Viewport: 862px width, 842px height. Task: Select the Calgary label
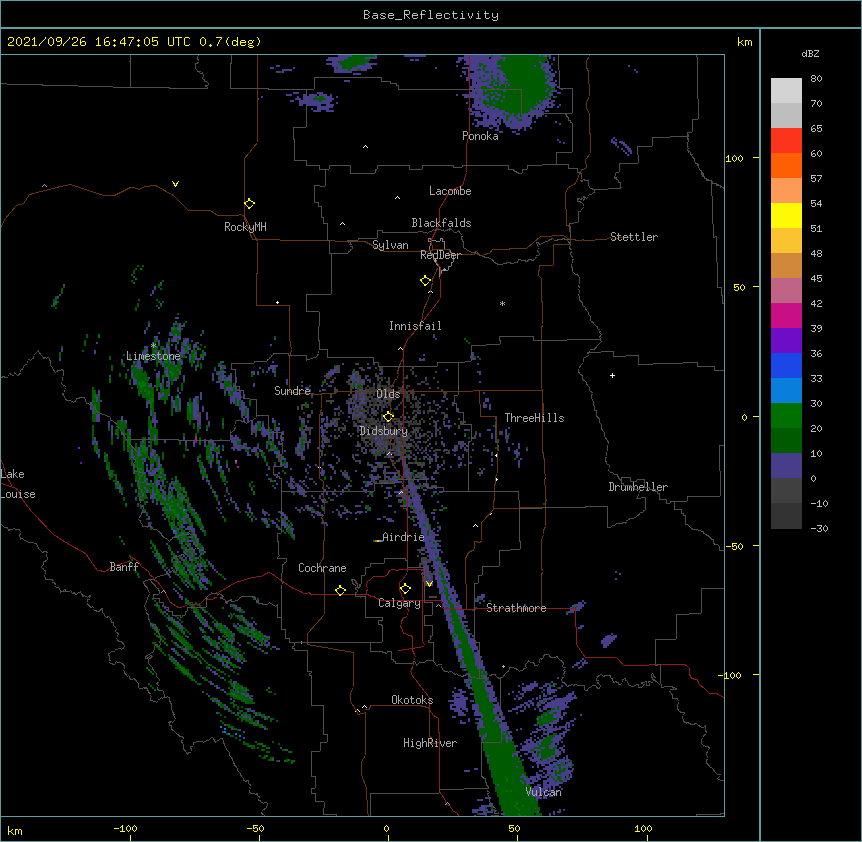click(x=399, y=603)
